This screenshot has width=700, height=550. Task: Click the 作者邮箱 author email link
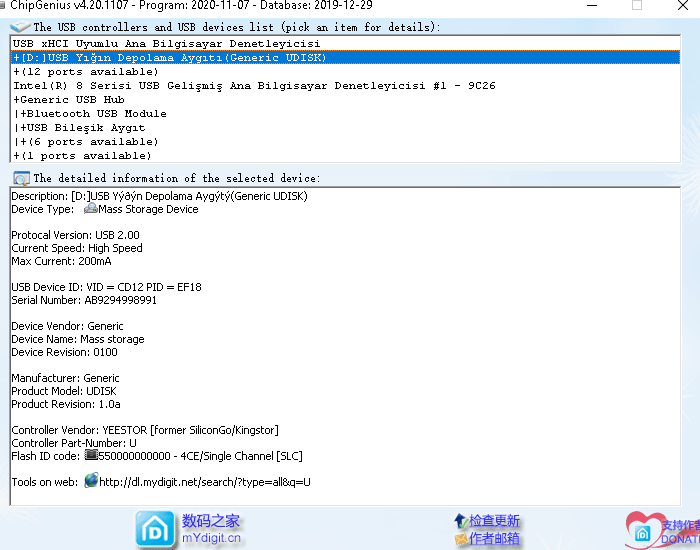pyautogui.click(x=494, y=538)
